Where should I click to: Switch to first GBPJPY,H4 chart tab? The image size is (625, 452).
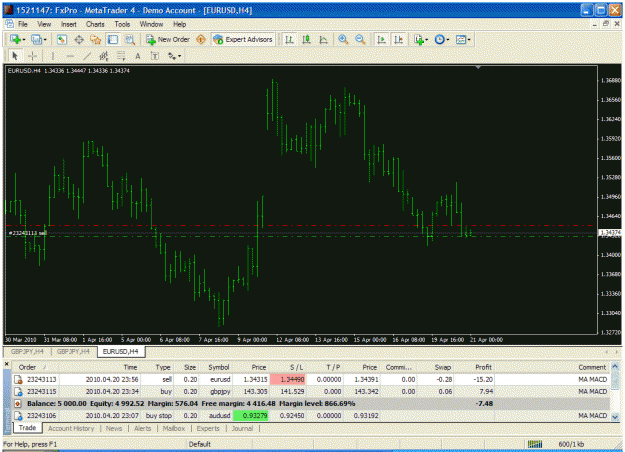[x=27, y=352]
